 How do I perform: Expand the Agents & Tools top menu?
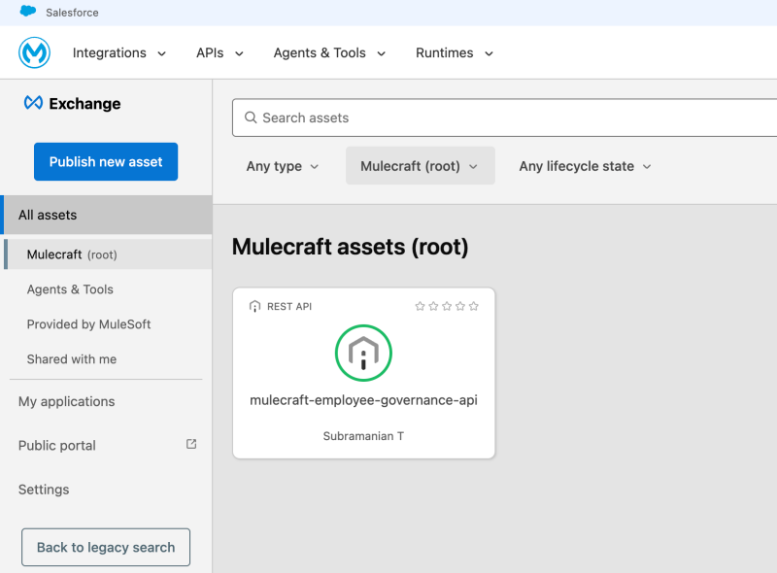pyautogui.click(x=329, y=53)
